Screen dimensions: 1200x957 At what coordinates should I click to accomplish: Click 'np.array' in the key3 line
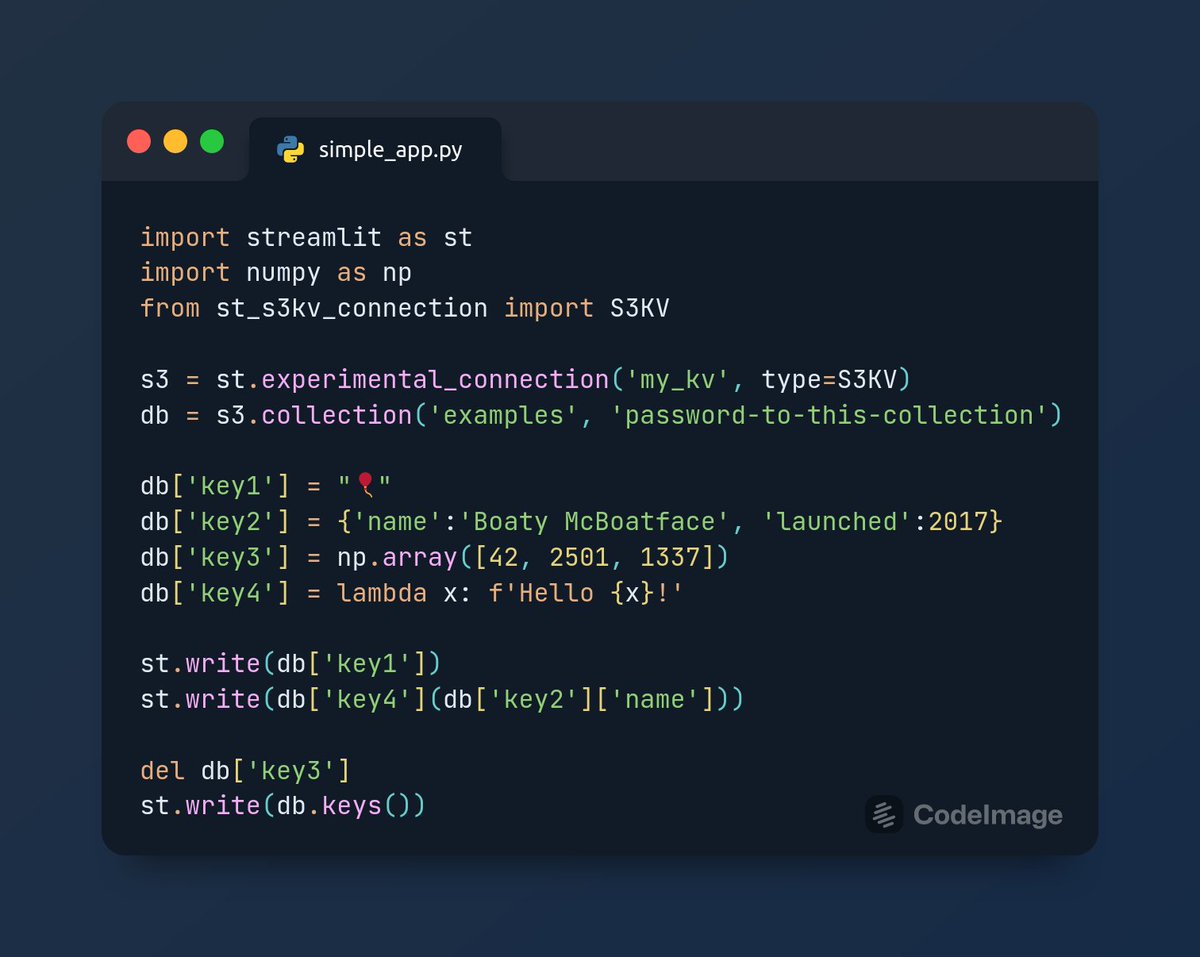(397, 557)
